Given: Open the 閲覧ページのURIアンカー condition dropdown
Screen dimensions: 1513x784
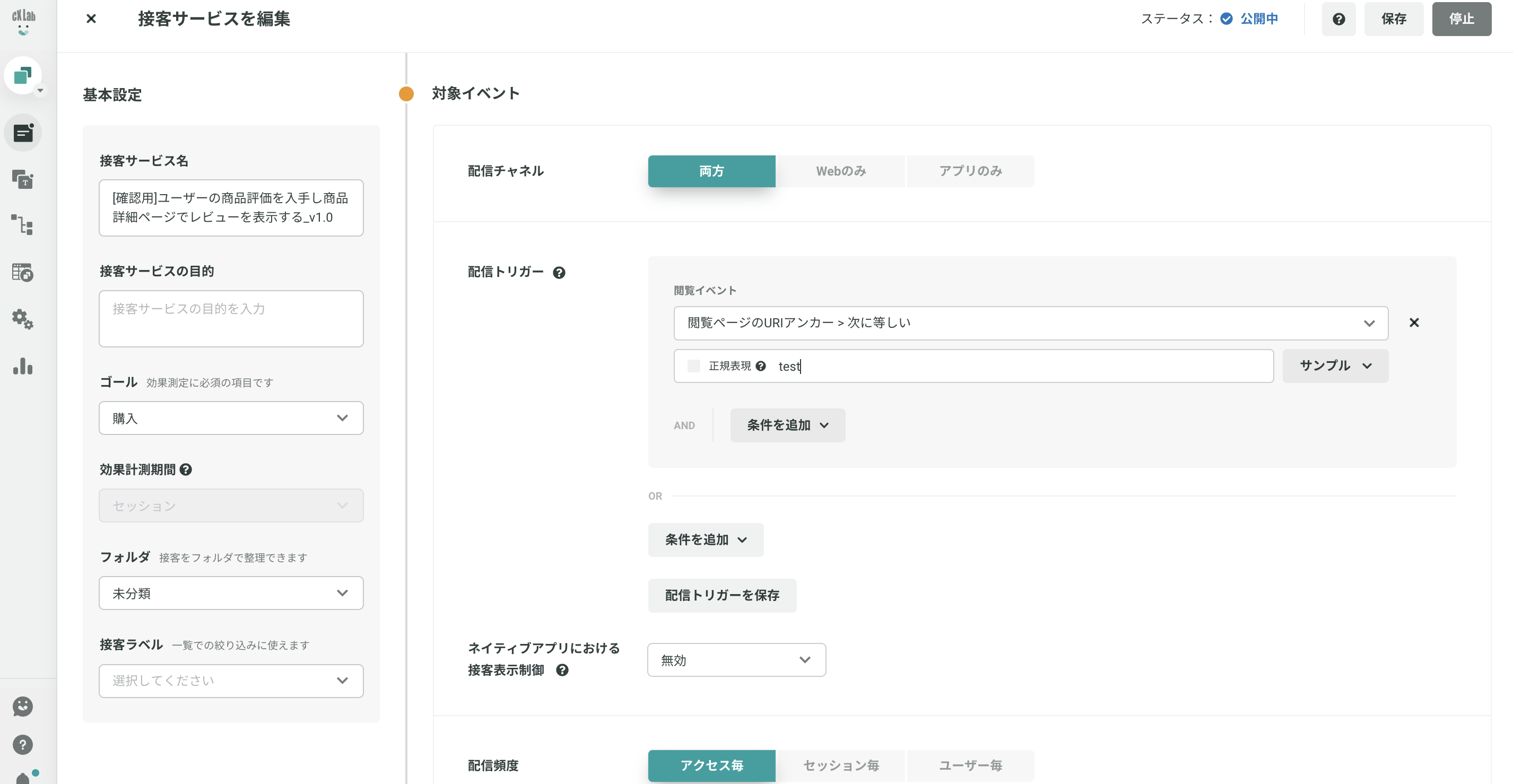Looking at the screenshot, I should pyautogui.click(x=1031, y=323).
